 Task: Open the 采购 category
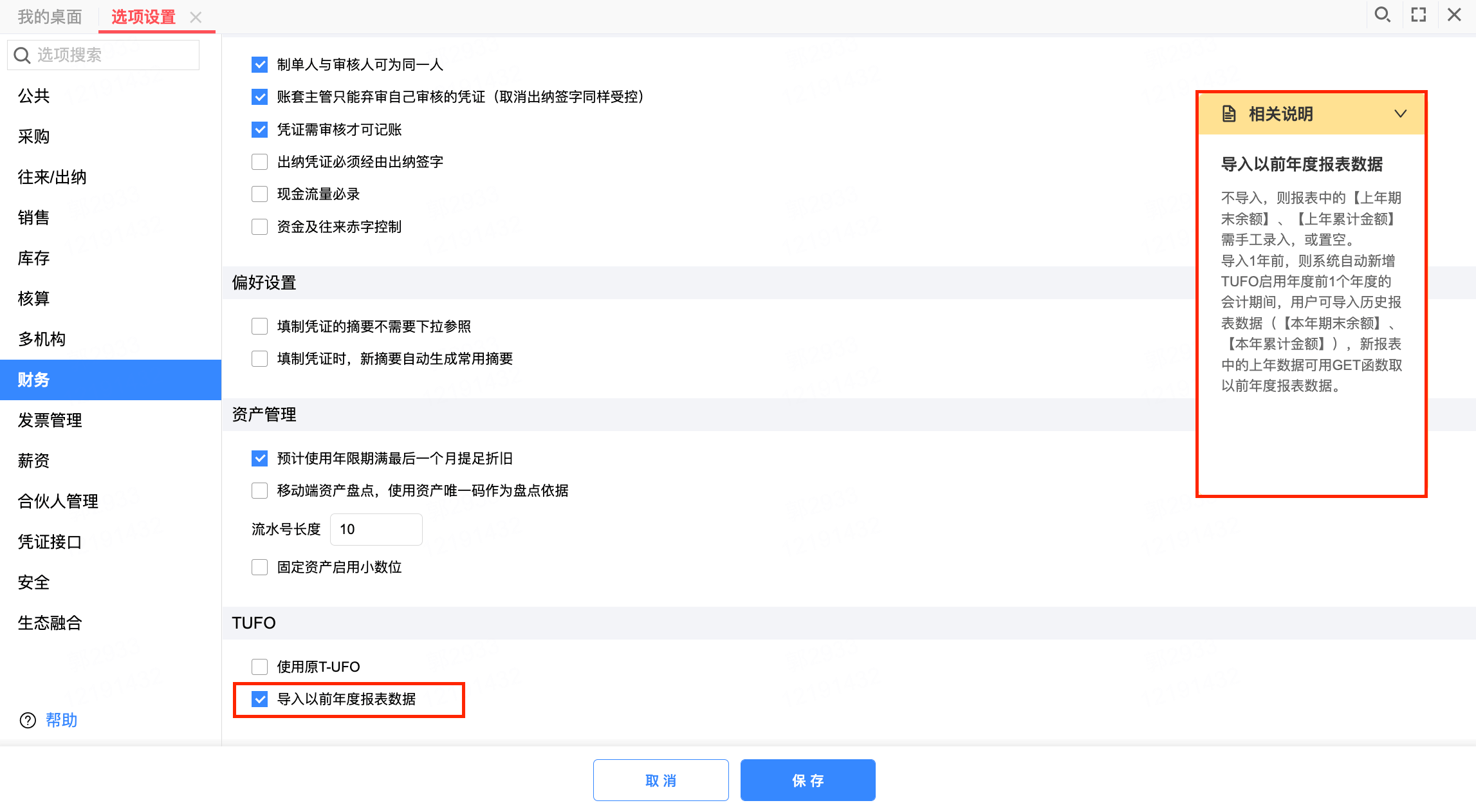point(111,136)
